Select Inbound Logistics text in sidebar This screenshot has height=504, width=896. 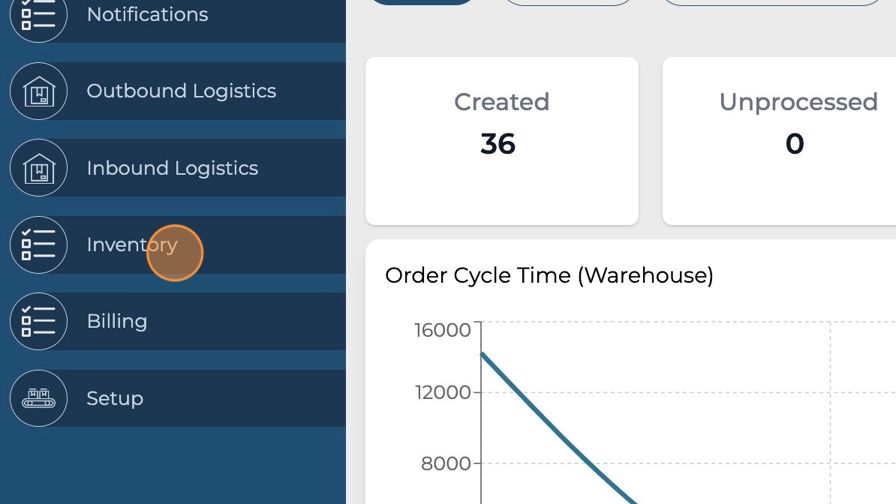pos(172,168)
